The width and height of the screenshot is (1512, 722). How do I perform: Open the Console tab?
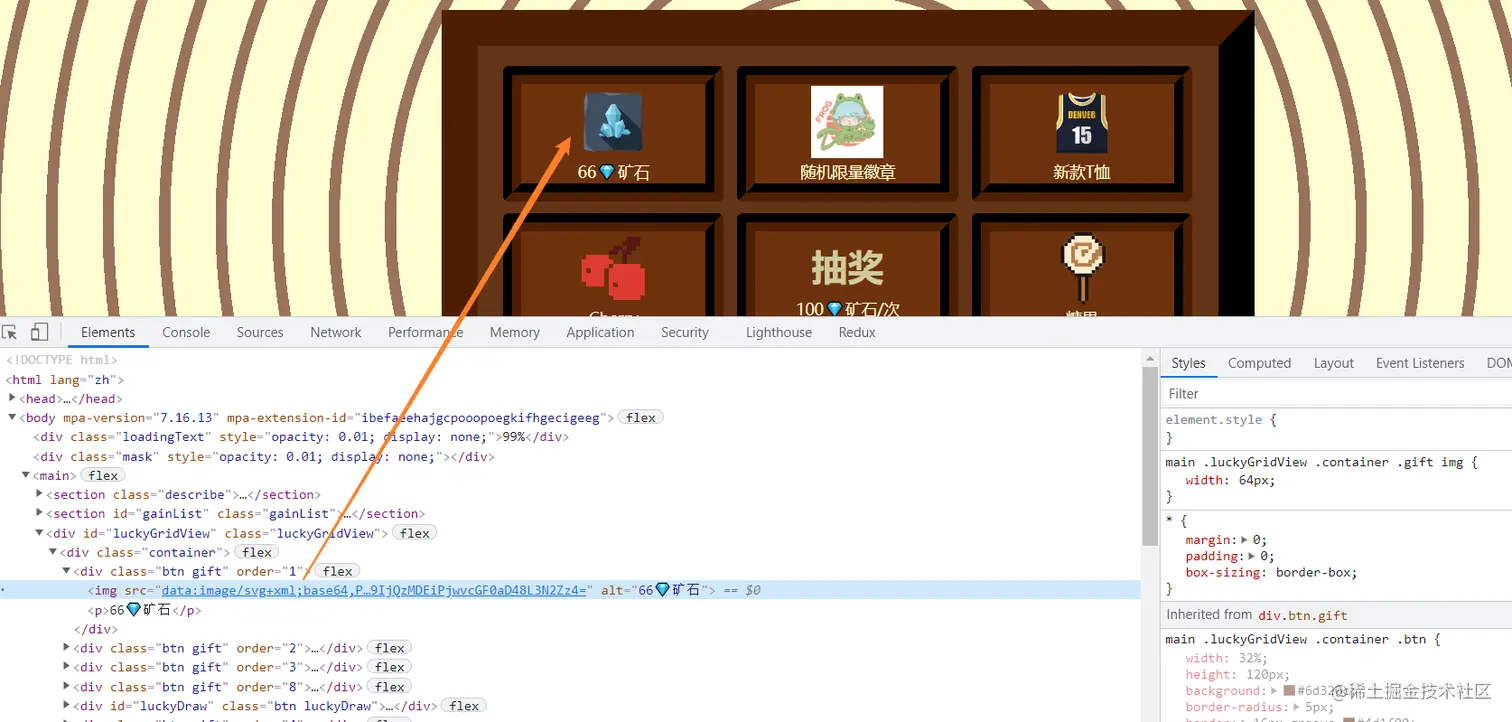(x=186, y=332)
